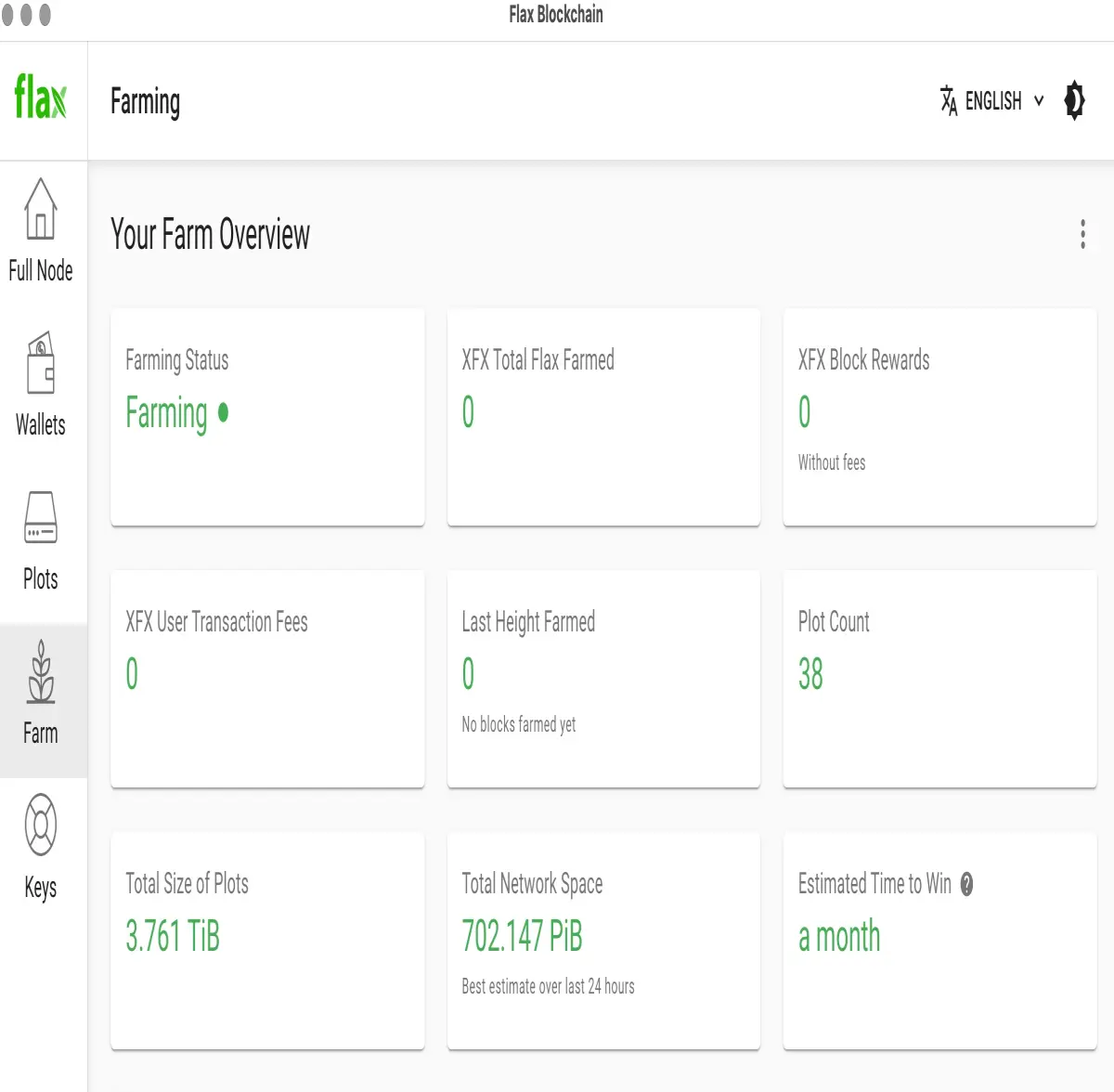Toggle dark mode with the brightness icon
The image size is (1114, 1092).
point(1074,100)
